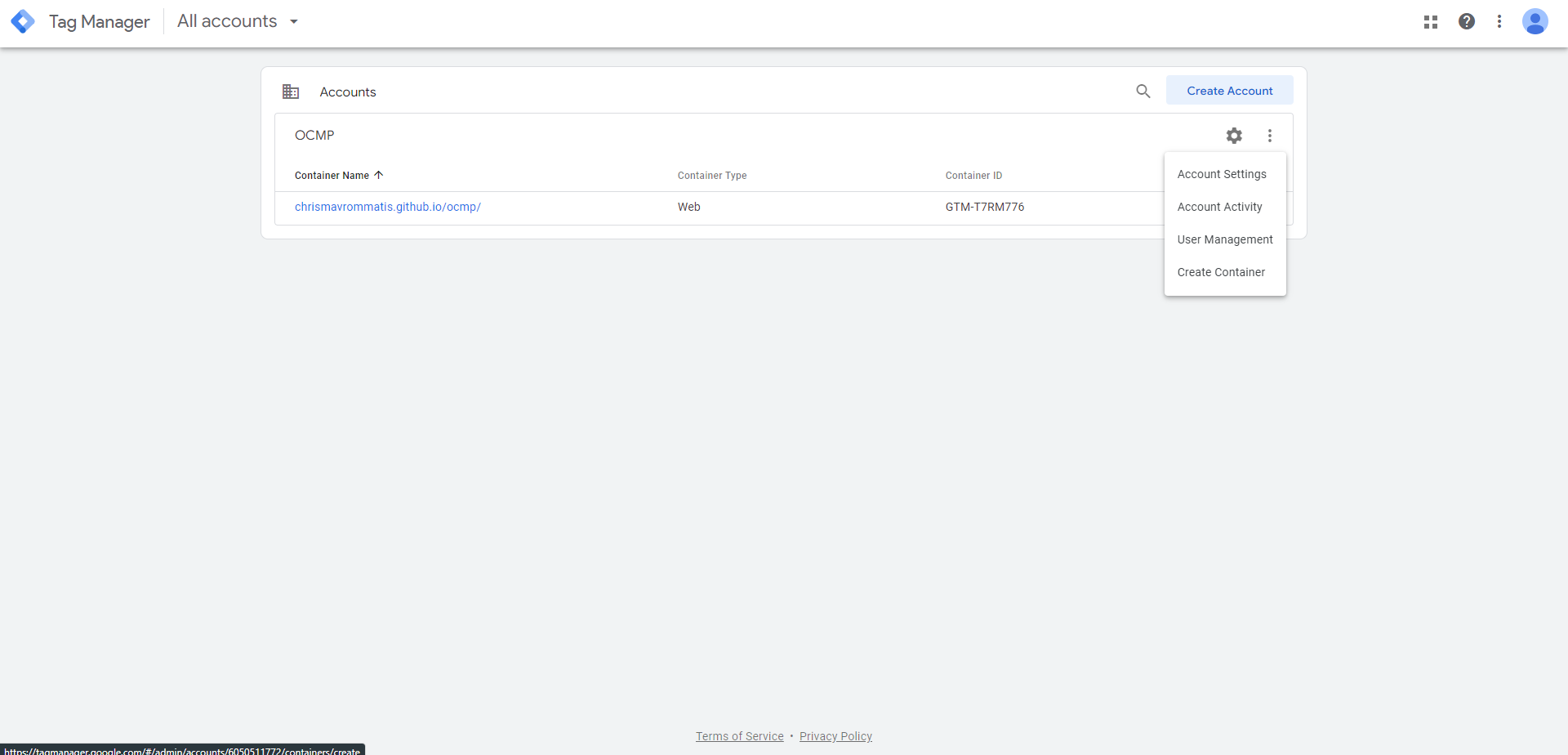
Task: Click the Container ID column header
Action: [973, 176]
